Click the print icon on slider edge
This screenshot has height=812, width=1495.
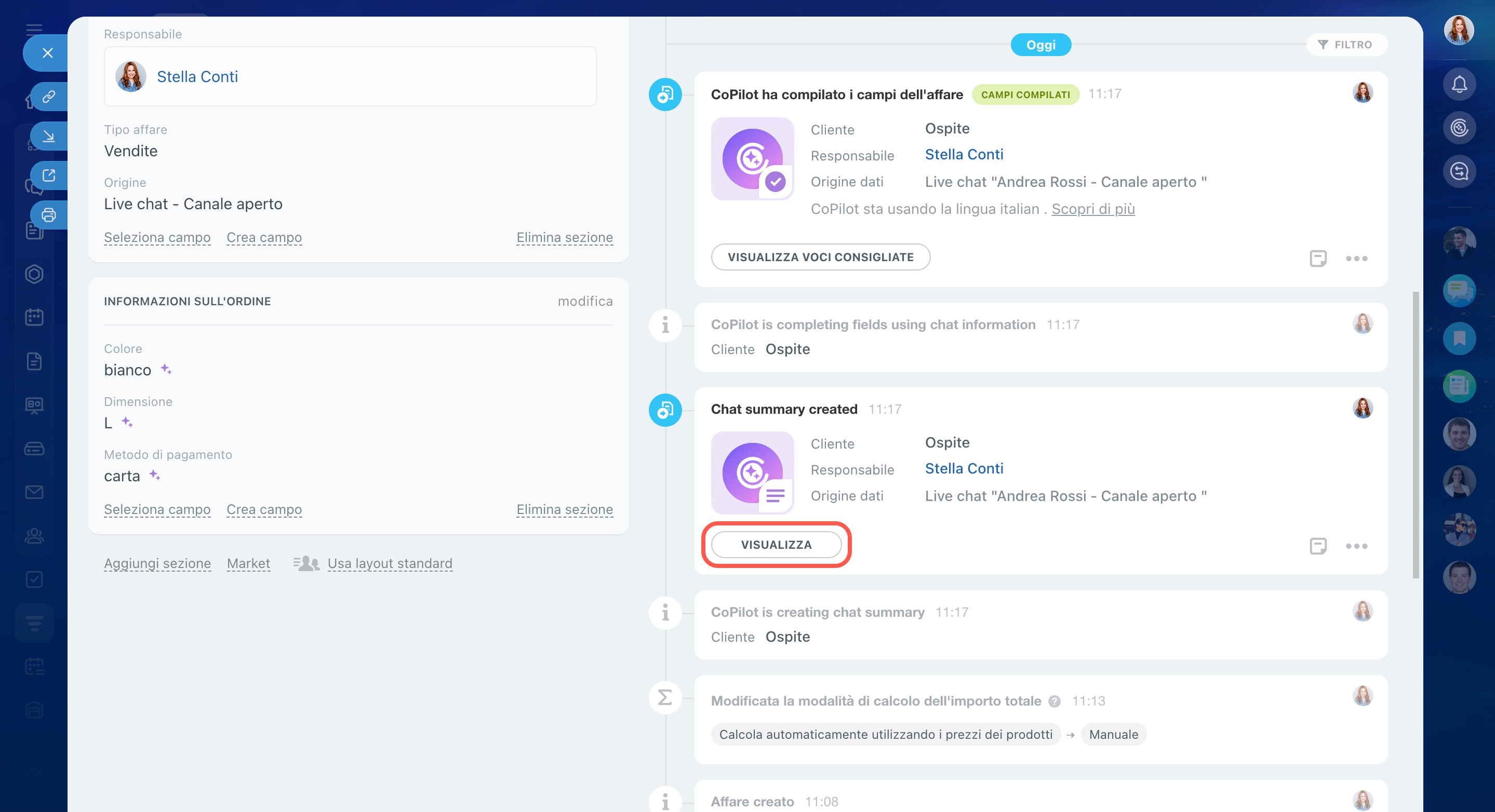(49, 215)
